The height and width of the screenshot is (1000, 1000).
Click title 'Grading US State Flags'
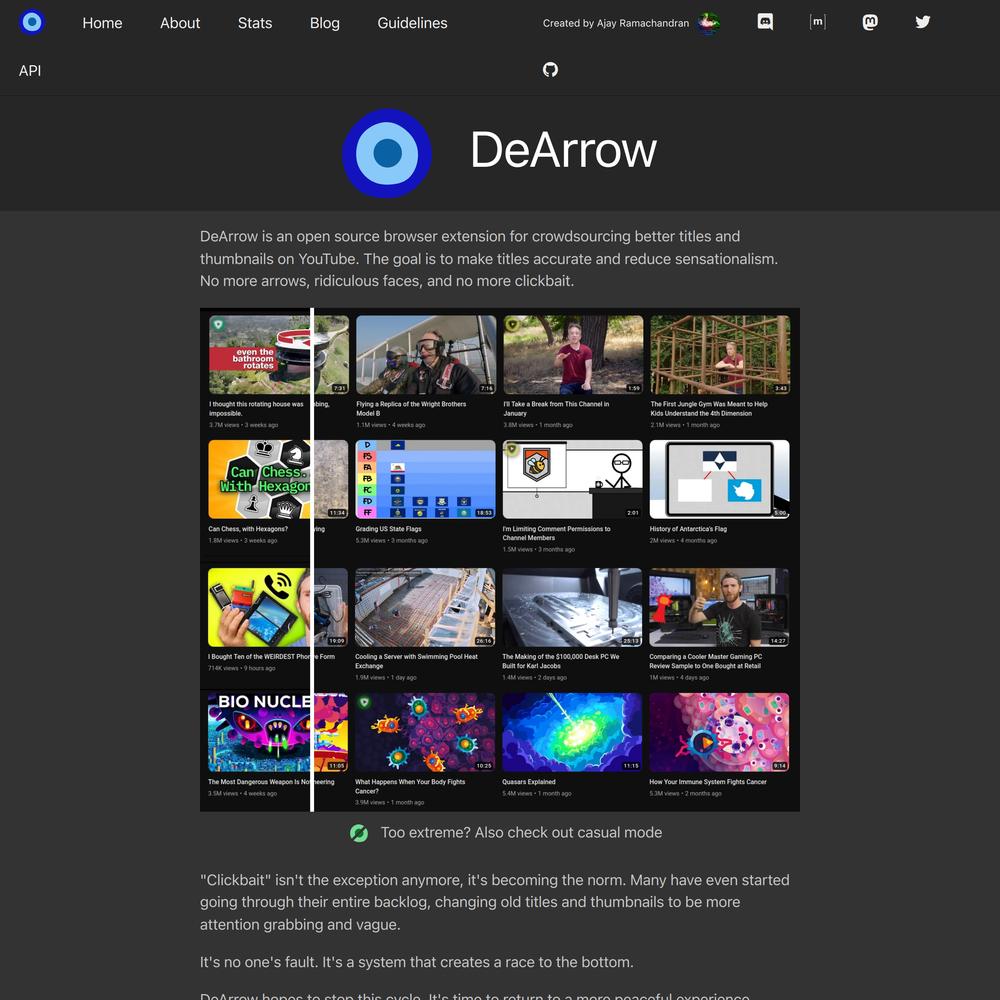[x=388, y=529]
